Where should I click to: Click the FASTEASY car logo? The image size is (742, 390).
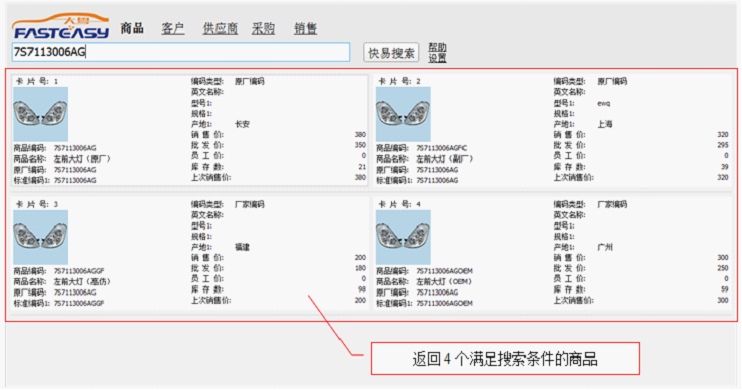point(61,26)
